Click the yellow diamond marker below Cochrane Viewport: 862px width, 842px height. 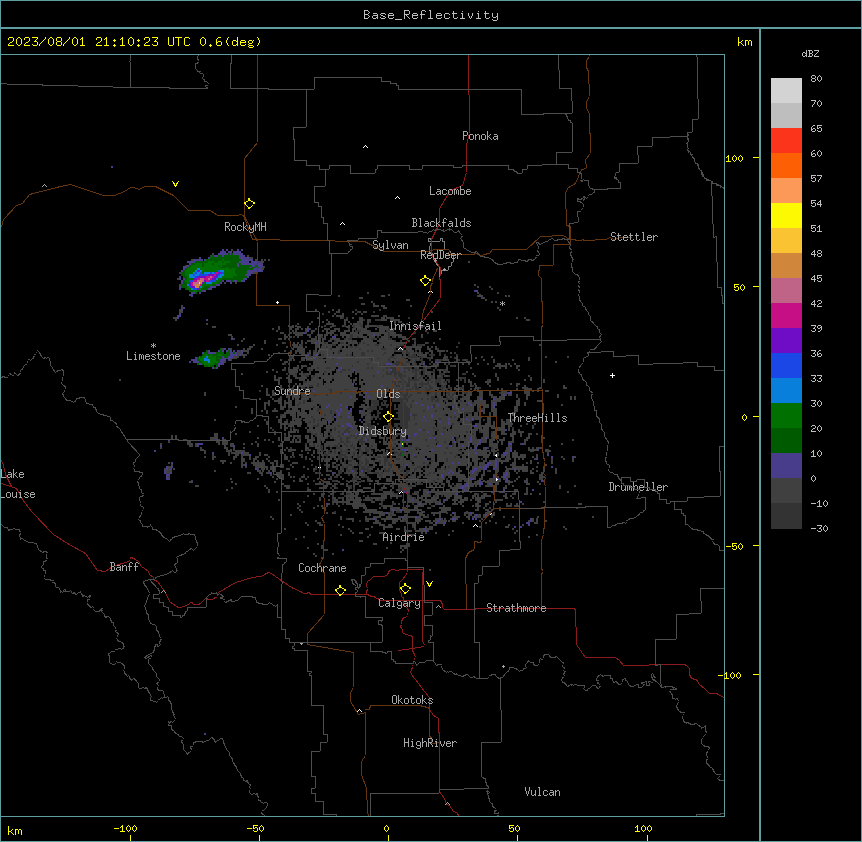pos(340,590)
